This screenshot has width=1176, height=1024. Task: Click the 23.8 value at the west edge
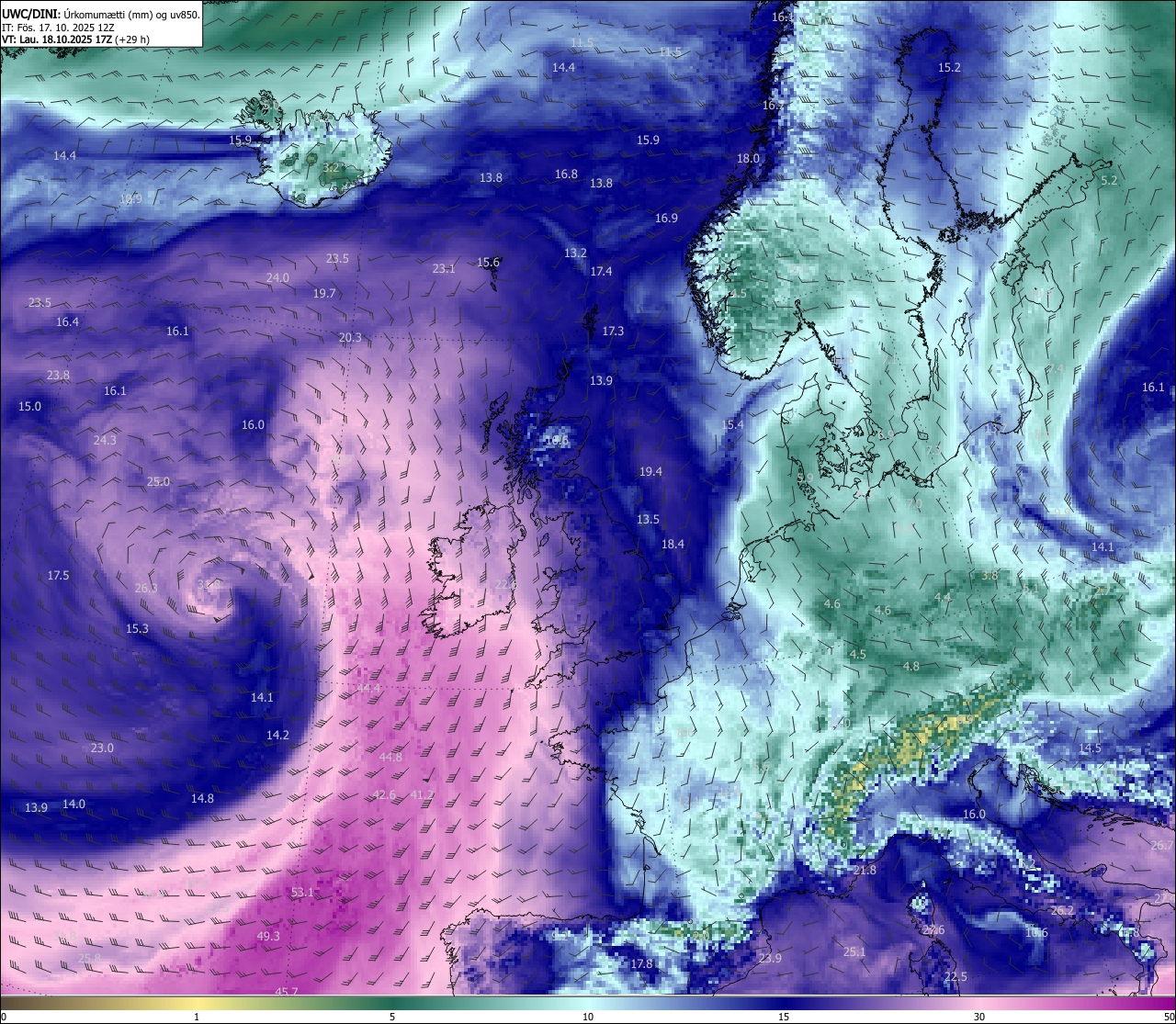(x=58, y=375)
